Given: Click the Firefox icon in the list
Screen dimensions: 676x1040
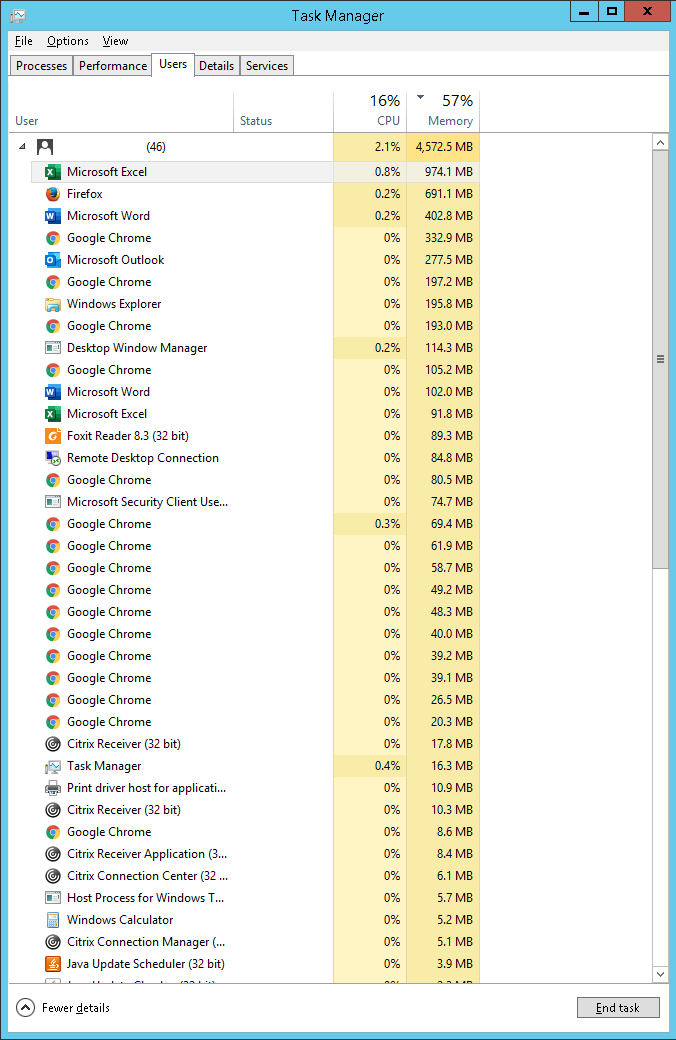Looking at the screenshot, I should click(52, 194).
